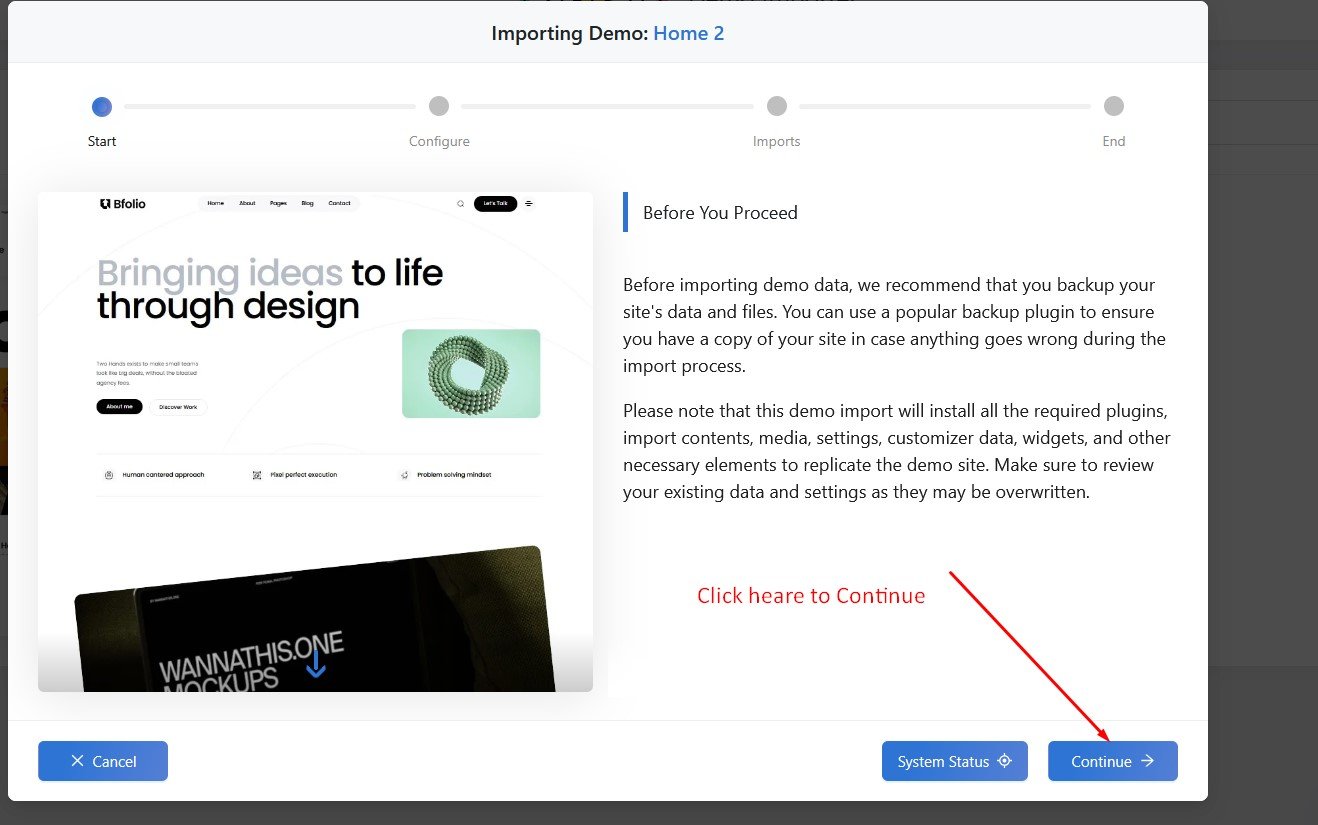Open System Status

click(x=954, y=761)
